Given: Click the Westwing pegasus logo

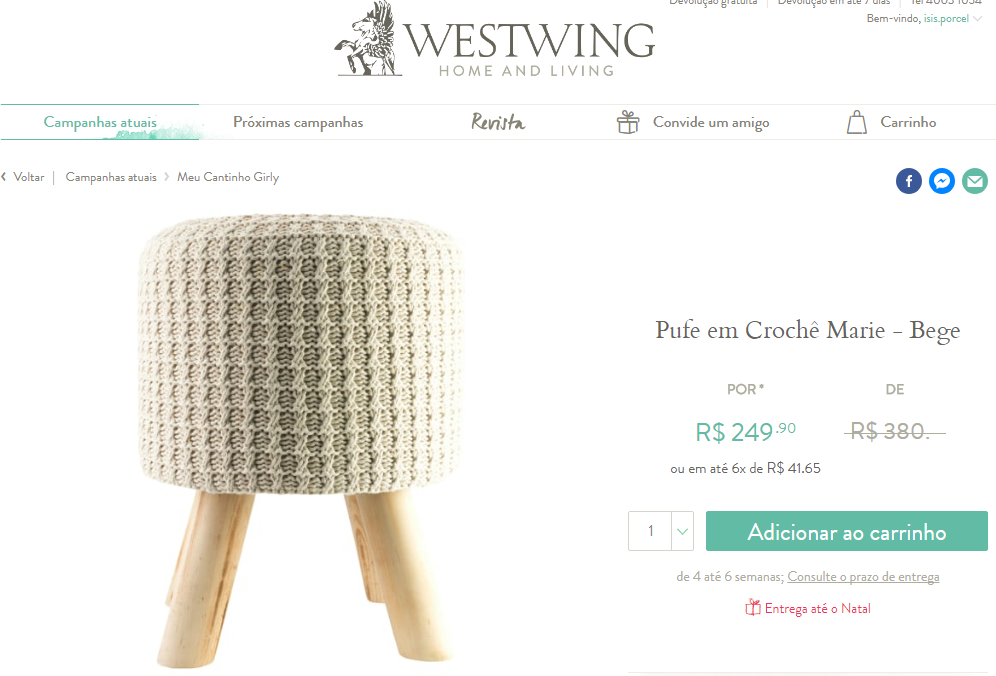Looking at the screenshot, I should click(x=369, y=39).
